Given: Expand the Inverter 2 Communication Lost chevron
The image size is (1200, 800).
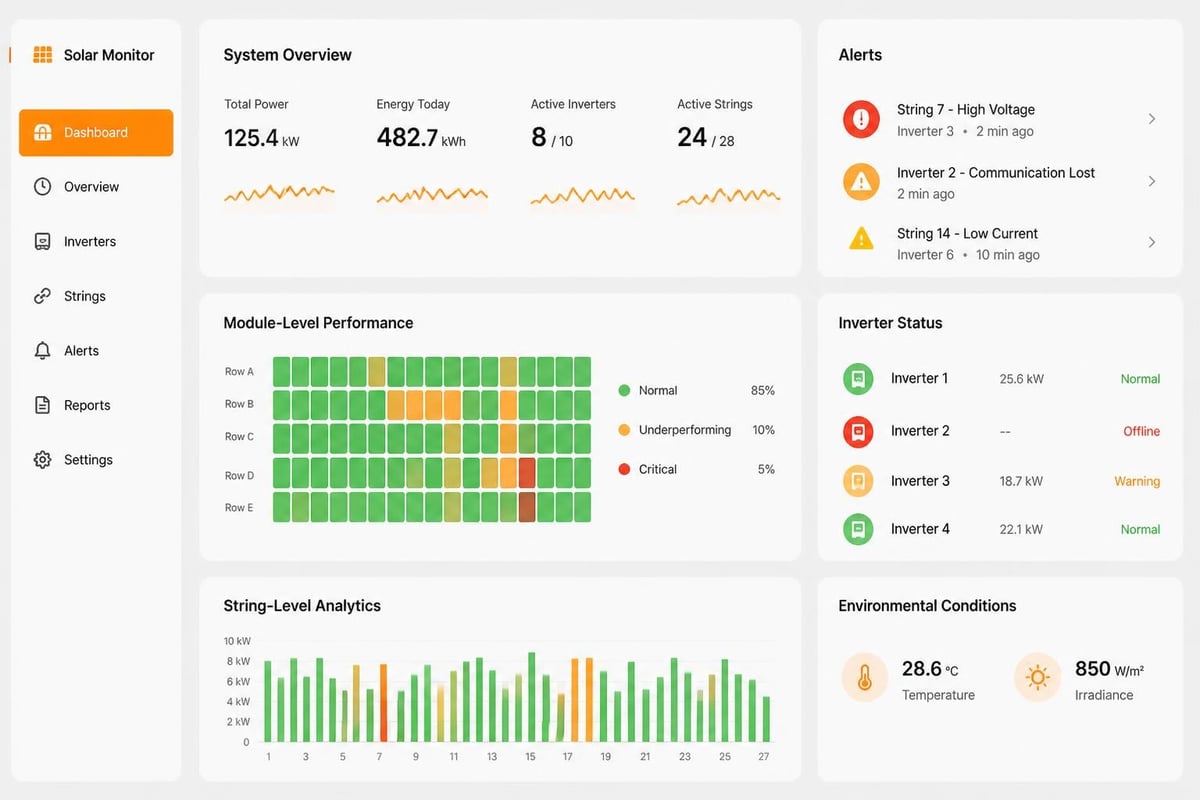Looking at the screenshot, I should [x=1152, y=181].
